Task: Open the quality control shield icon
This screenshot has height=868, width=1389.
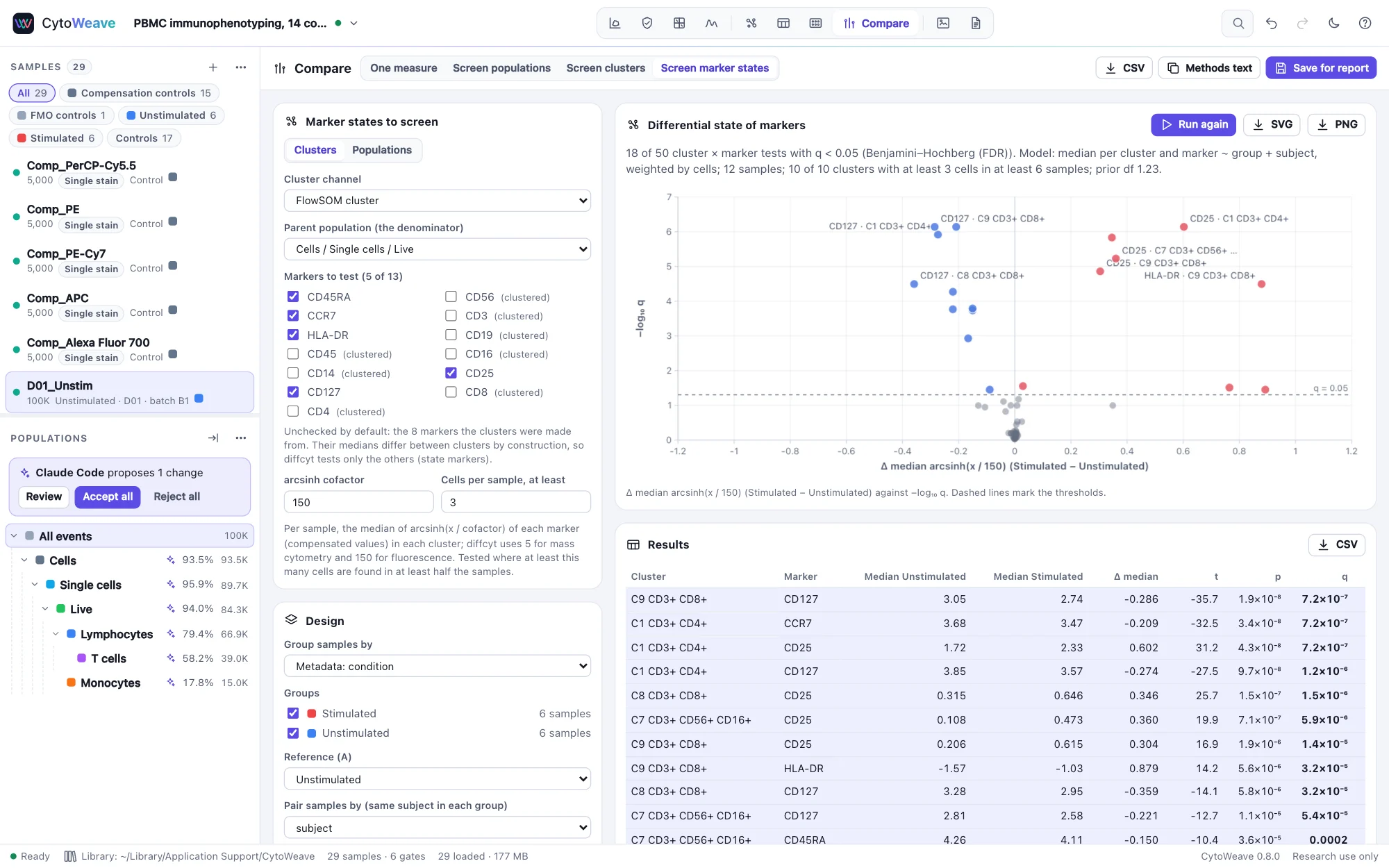Action: 647,23
